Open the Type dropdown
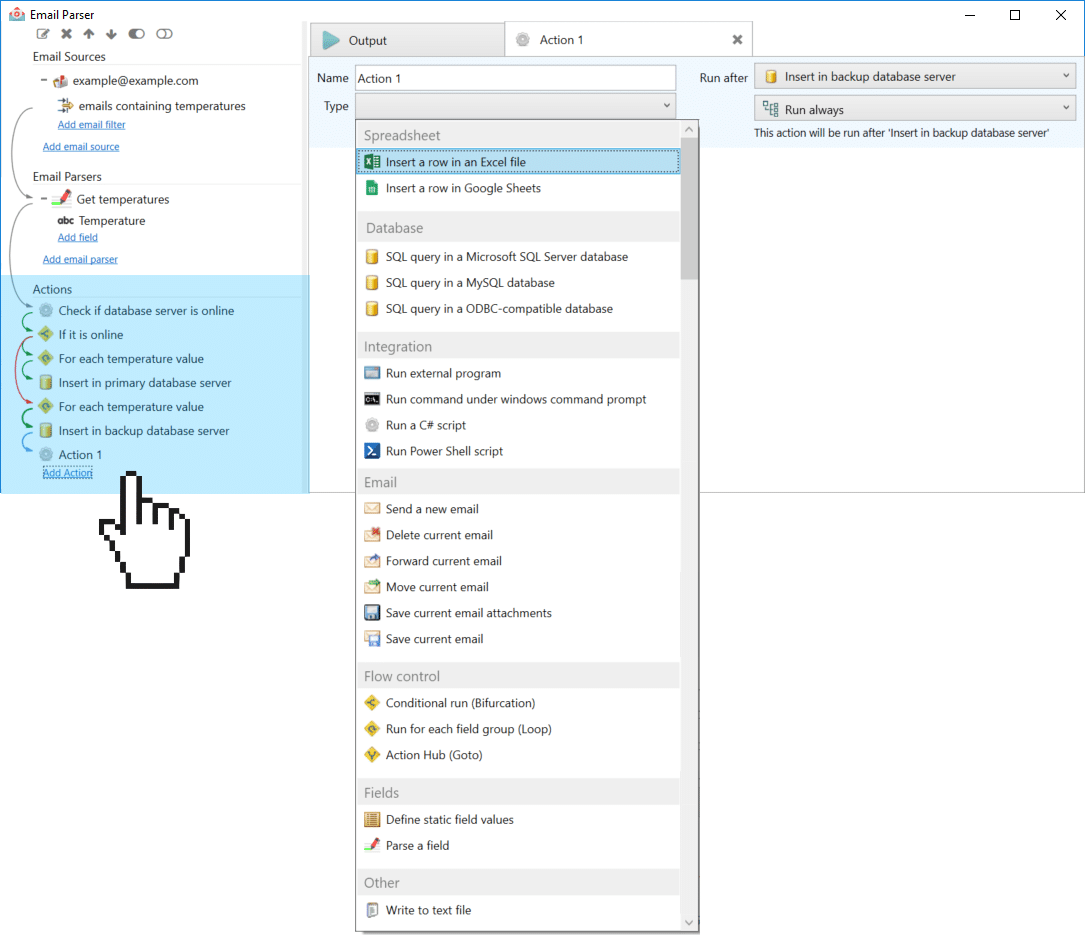Screen dimensions: 1085x935 (516, 106)
